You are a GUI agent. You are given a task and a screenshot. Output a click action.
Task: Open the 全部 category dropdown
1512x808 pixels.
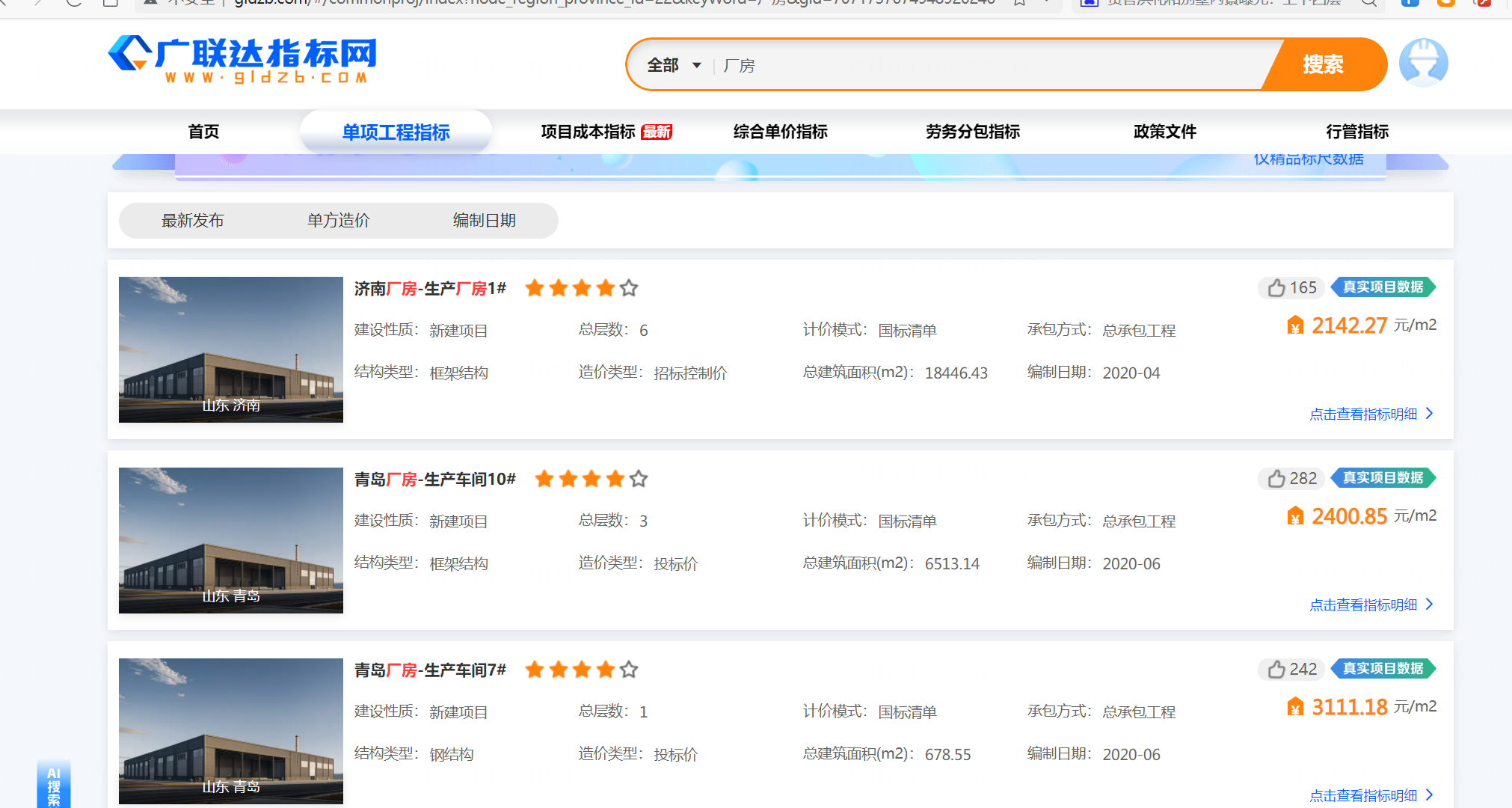pos(674,64)
